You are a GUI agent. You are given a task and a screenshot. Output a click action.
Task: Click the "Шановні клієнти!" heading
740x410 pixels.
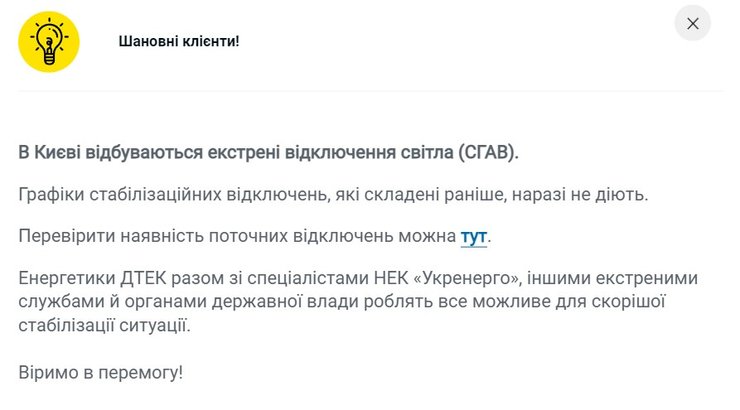[179, 42]
